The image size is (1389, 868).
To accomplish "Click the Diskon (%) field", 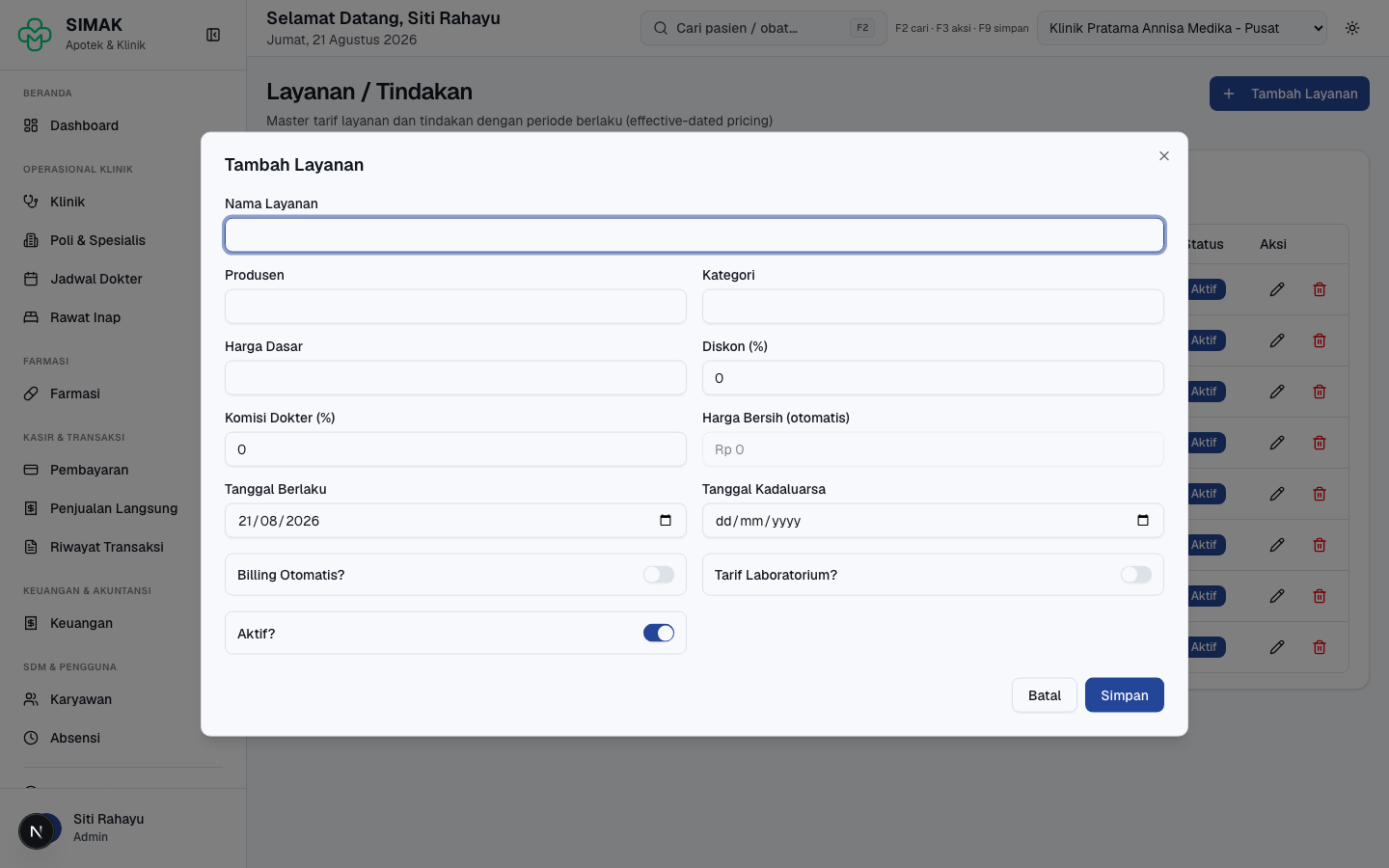I will pyautogui.click(x=933, y=378).
